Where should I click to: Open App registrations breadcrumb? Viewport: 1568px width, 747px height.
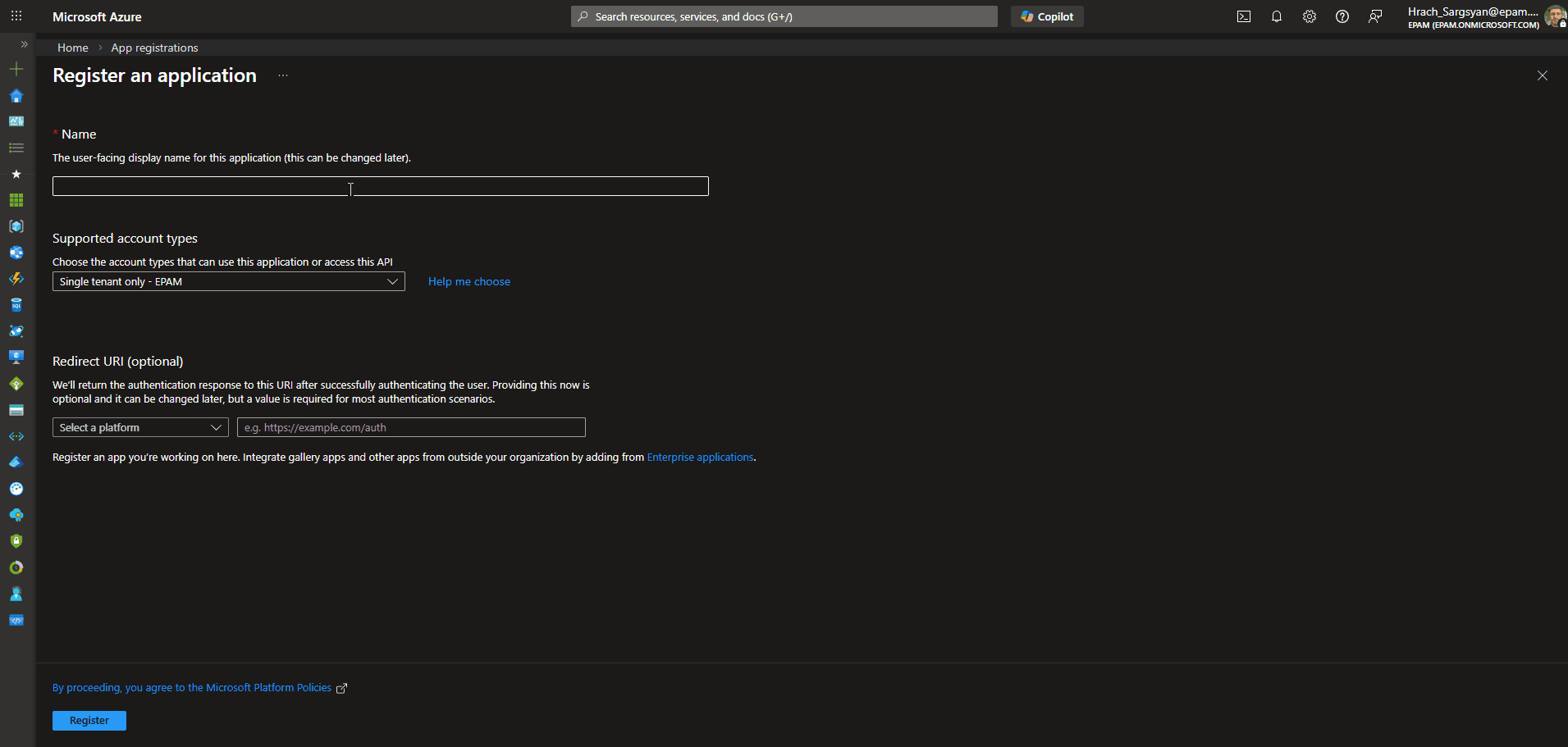[x=154, y=48]
